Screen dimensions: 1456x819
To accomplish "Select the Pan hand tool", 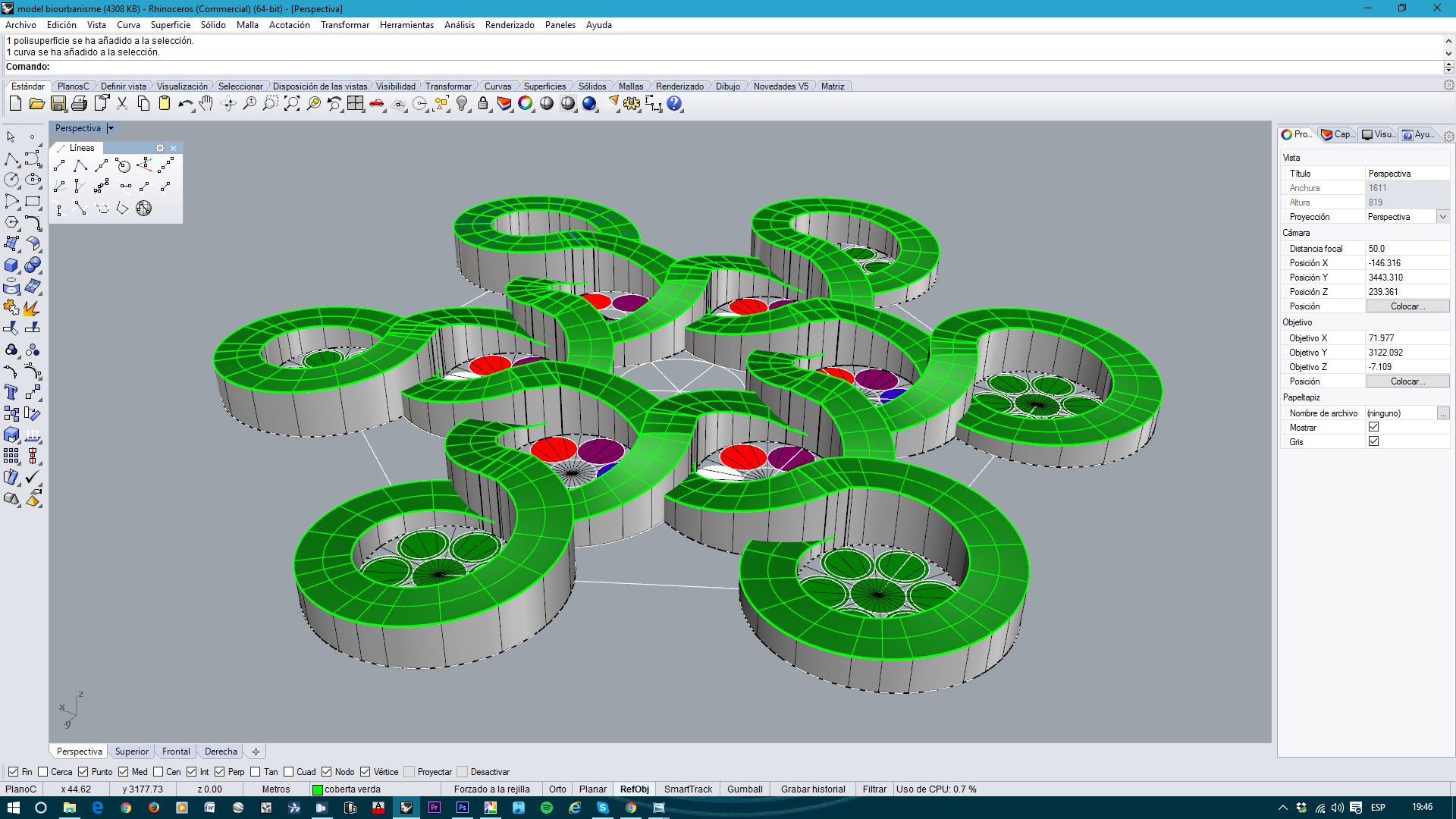I will point(206,104).
